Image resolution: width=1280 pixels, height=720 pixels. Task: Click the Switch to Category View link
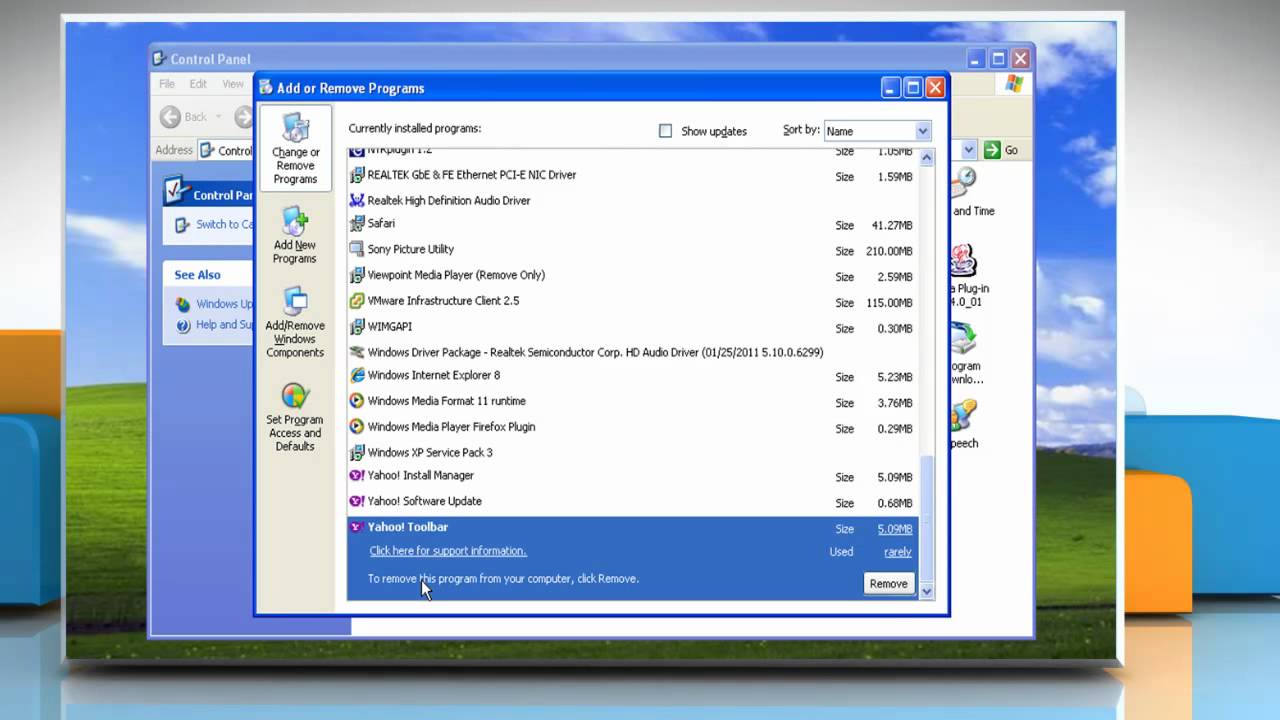225,224
